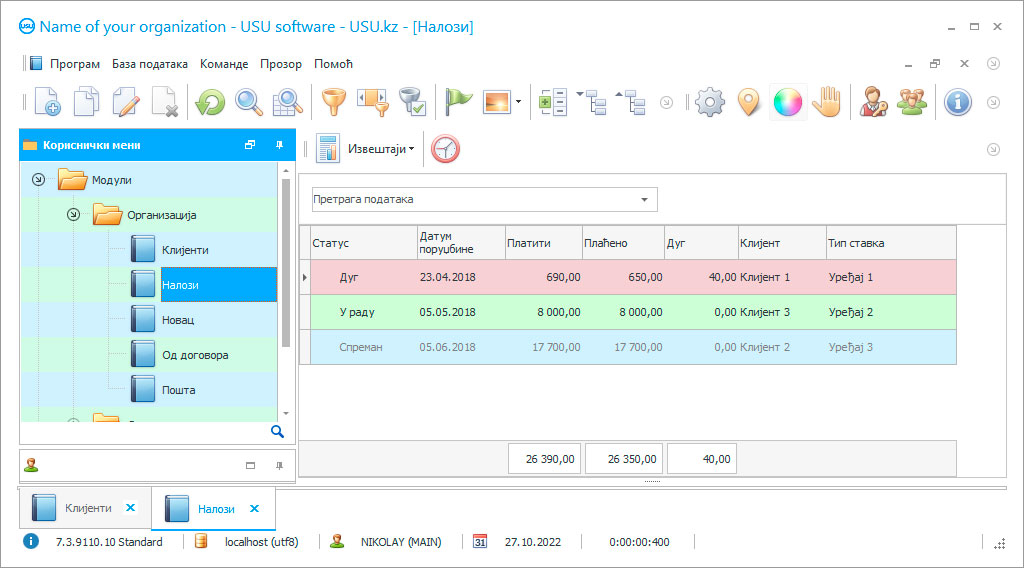Collapse the Модули tree node
The image size is (1024, 568).
[39, 180]
